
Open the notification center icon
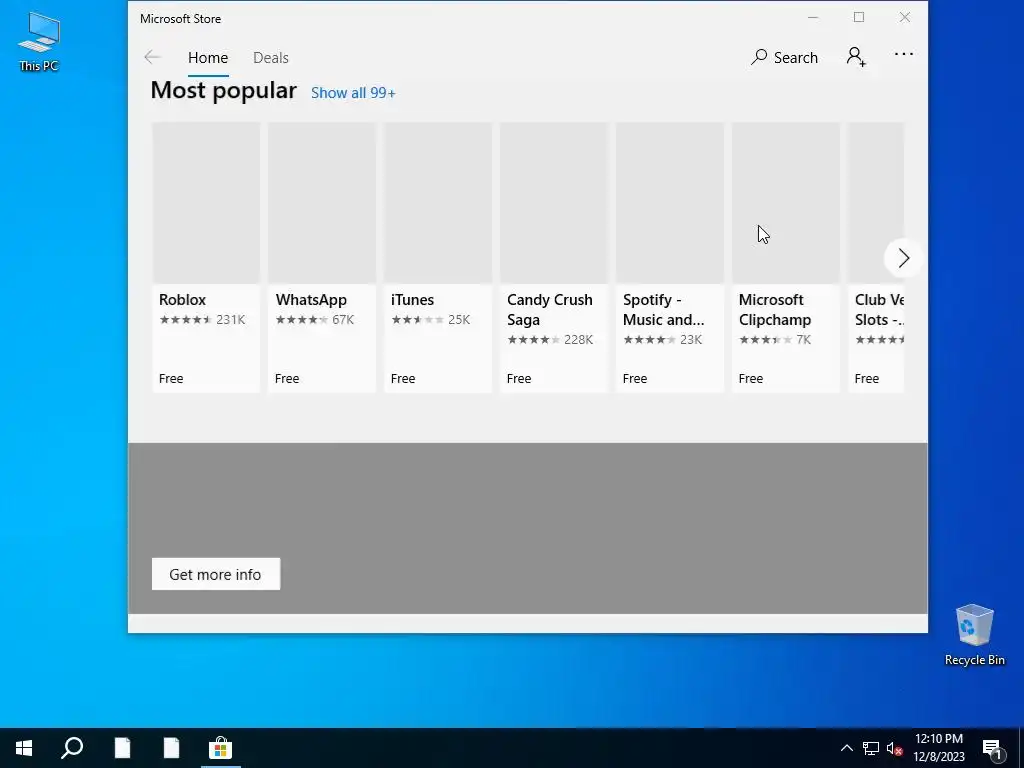992,748
